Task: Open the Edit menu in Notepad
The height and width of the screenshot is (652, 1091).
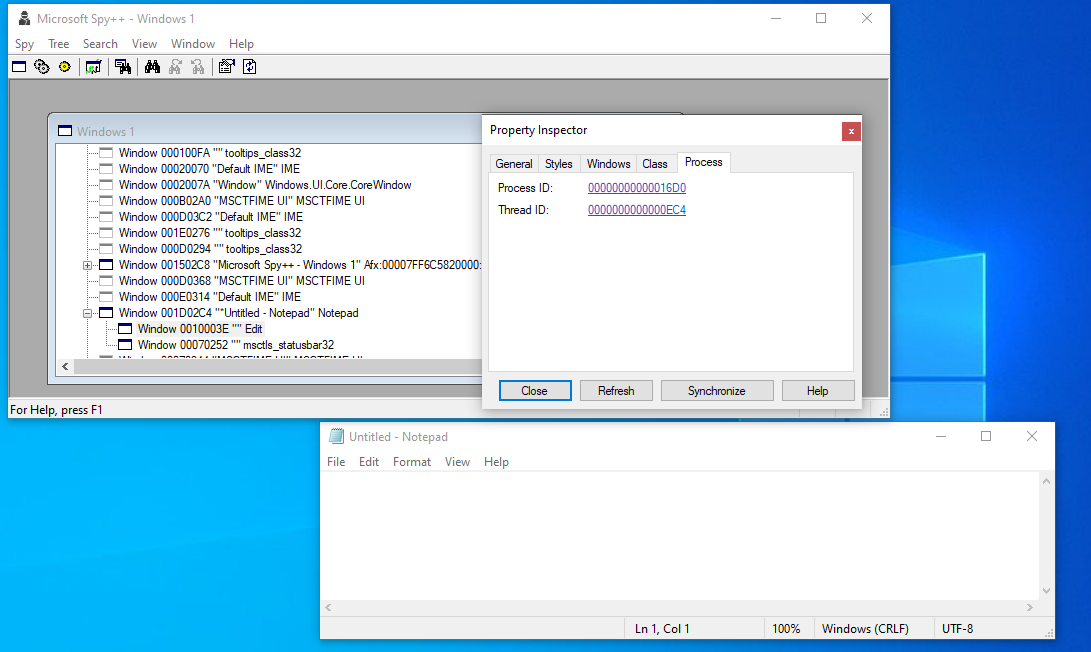Action: 369,462
